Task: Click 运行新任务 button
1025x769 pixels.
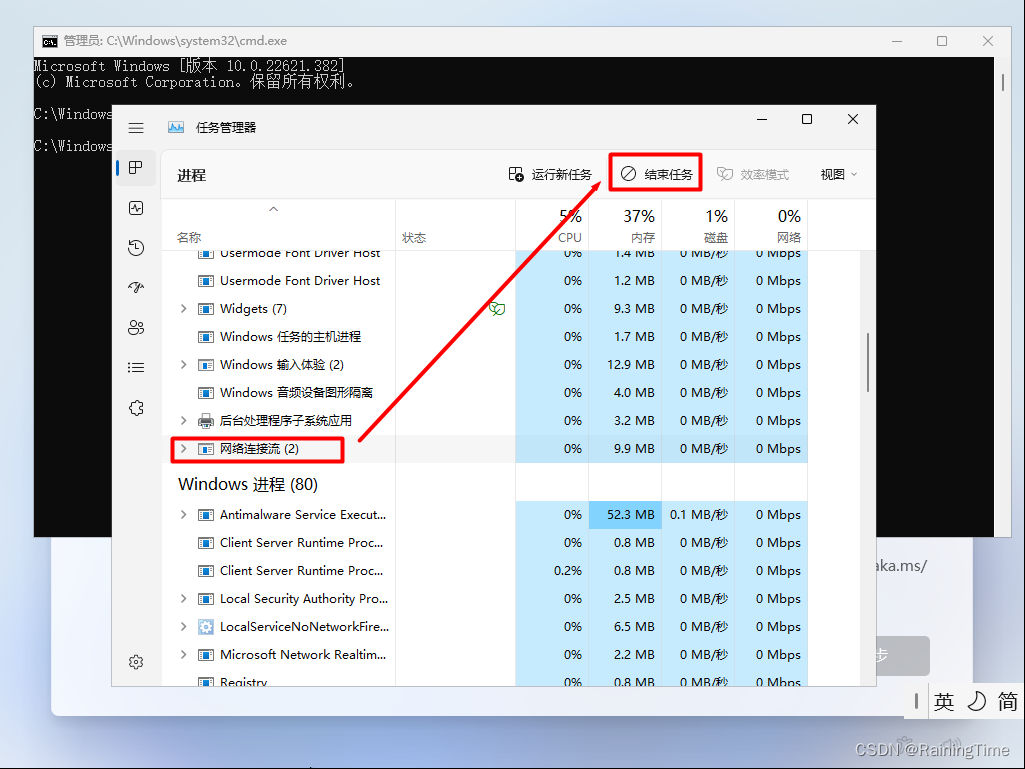Action: coord(550,174)
